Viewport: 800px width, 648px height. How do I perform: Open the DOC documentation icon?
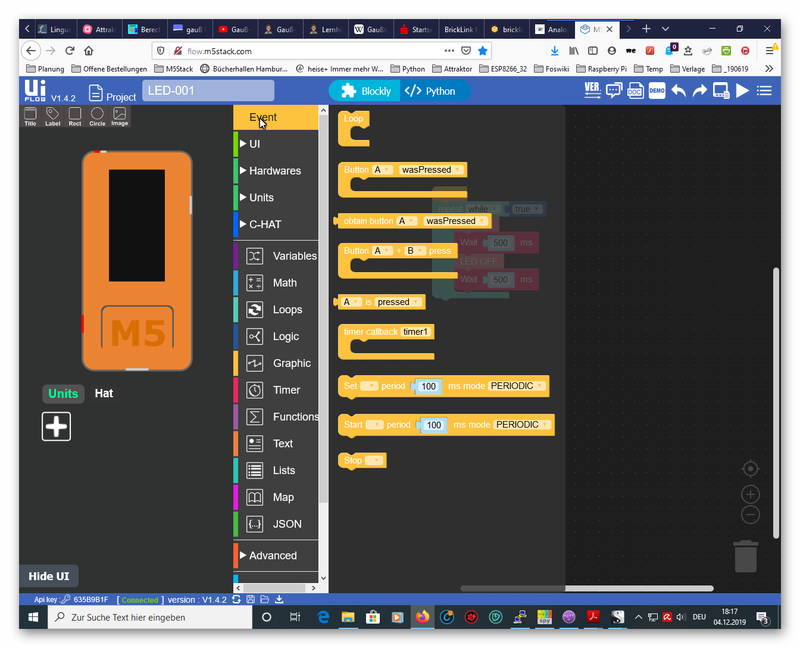636,91
